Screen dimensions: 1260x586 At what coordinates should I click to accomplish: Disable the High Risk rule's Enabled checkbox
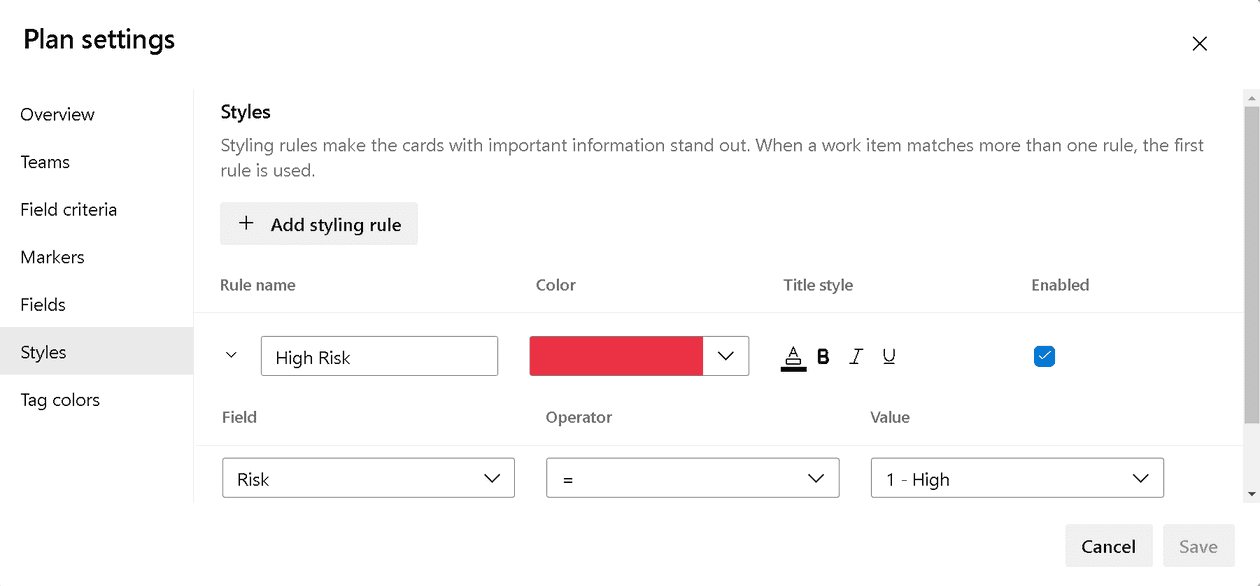coord(1044,355)
